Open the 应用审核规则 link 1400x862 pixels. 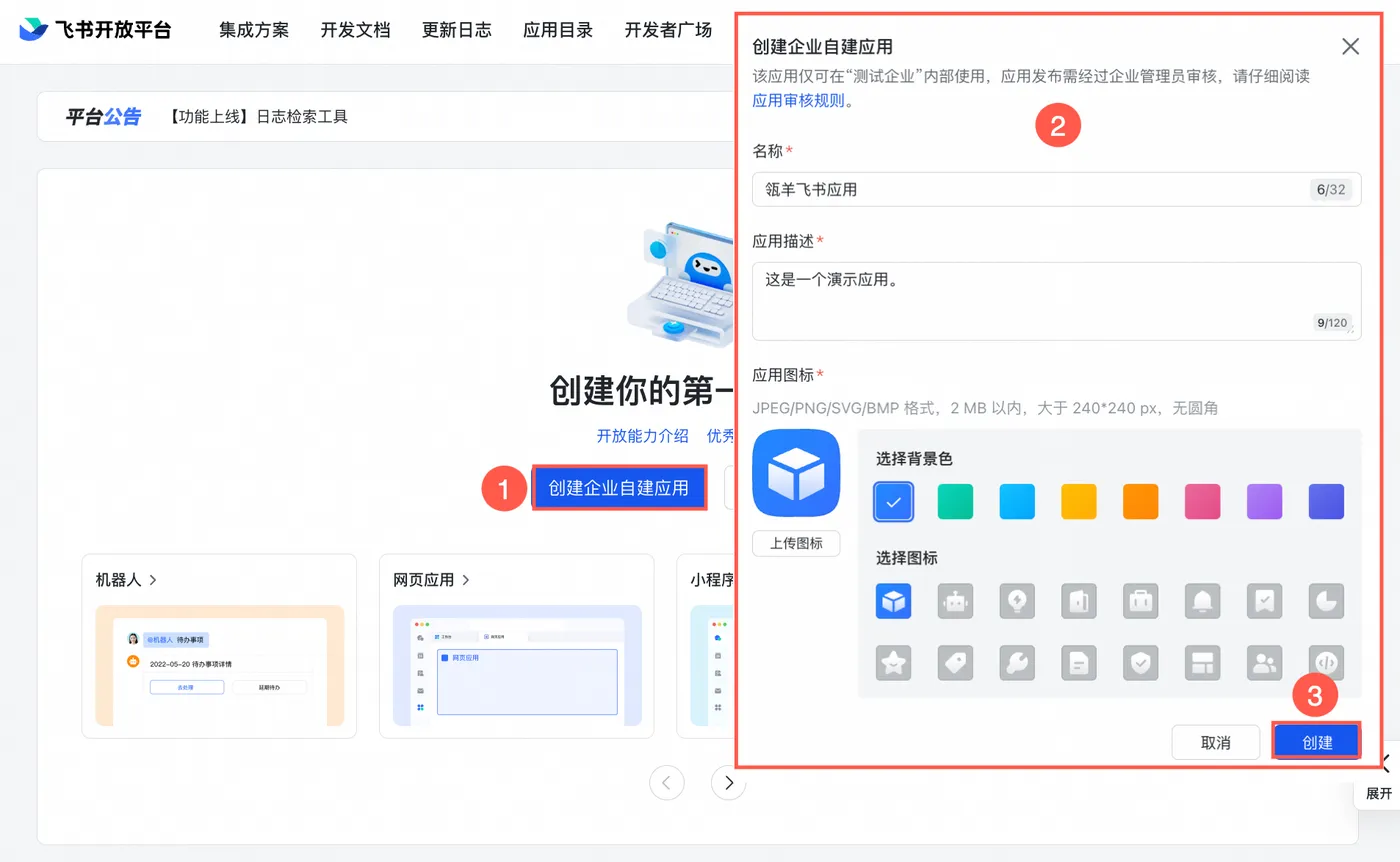click(798, 100)
